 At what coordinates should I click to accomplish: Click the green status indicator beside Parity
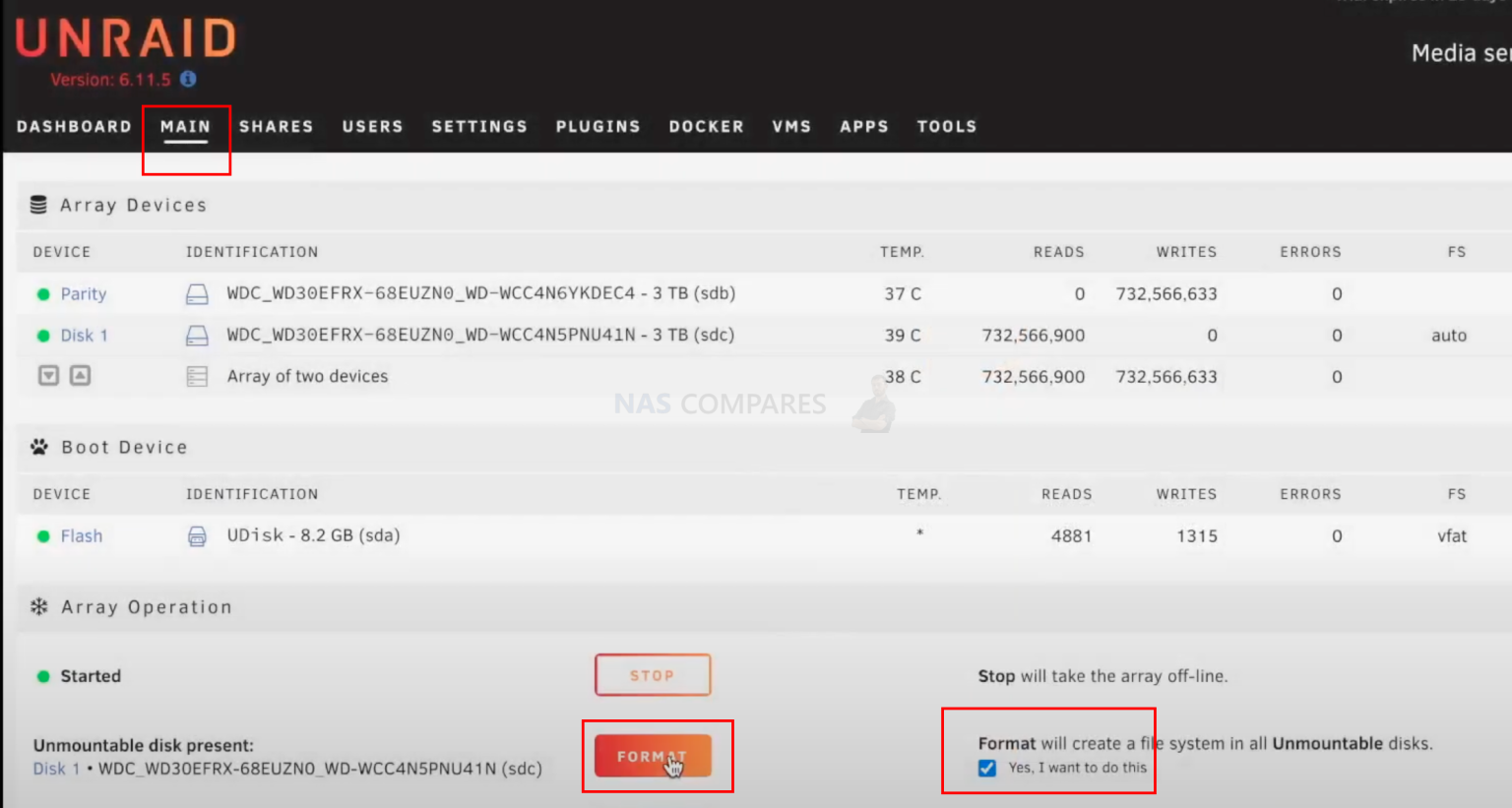(41, 293)
